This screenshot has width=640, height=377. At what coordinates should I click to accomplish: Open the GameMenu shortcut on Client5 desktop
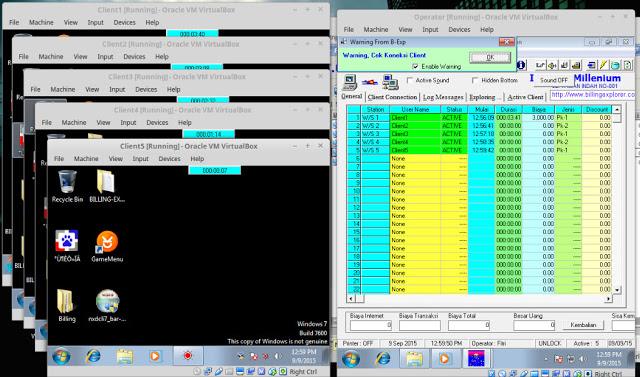pyautogui.click(x=107, y=246)
